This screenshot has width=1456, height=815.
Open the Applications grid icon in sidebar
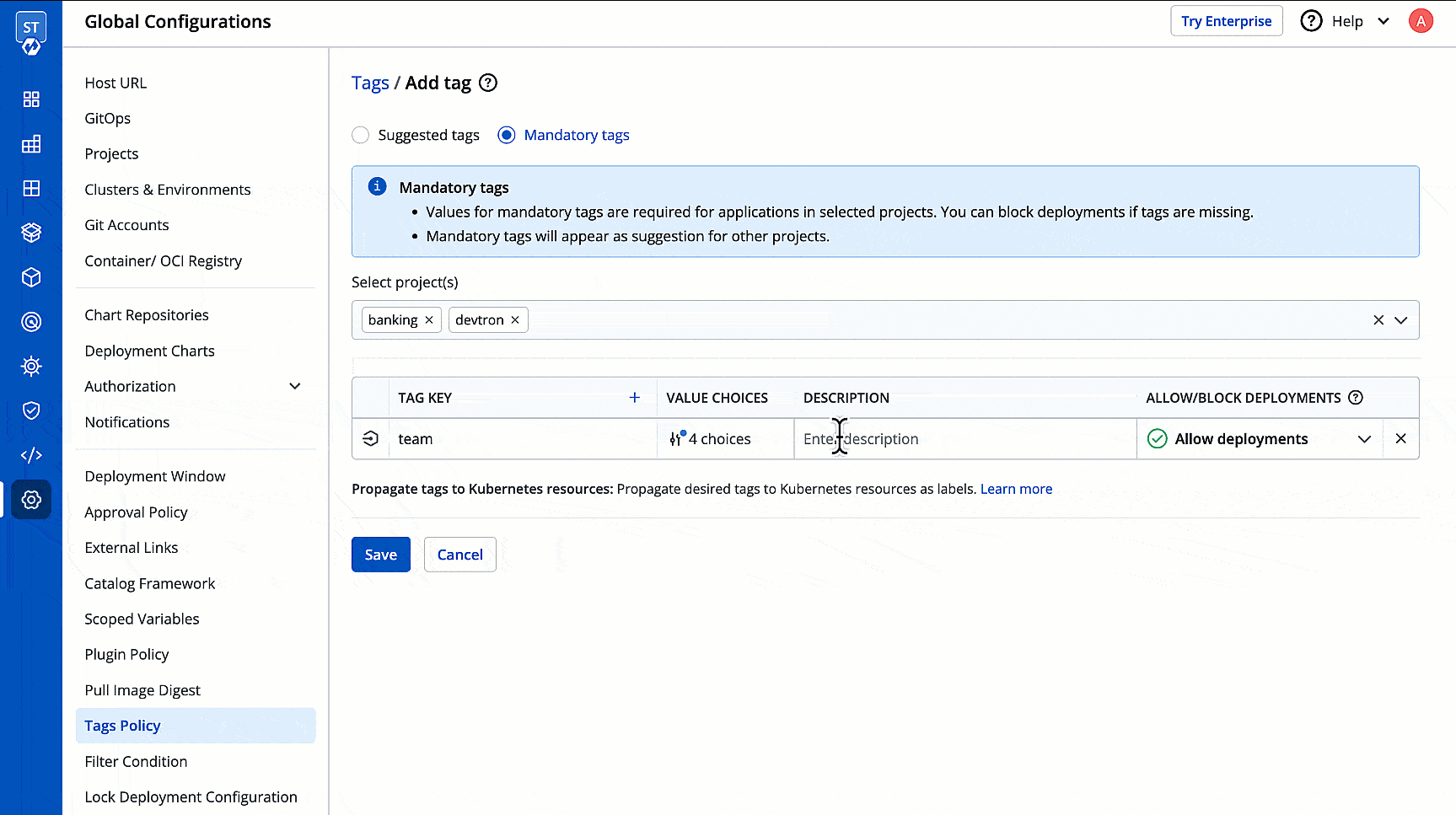pyautogui.click(x=31, y=99)
